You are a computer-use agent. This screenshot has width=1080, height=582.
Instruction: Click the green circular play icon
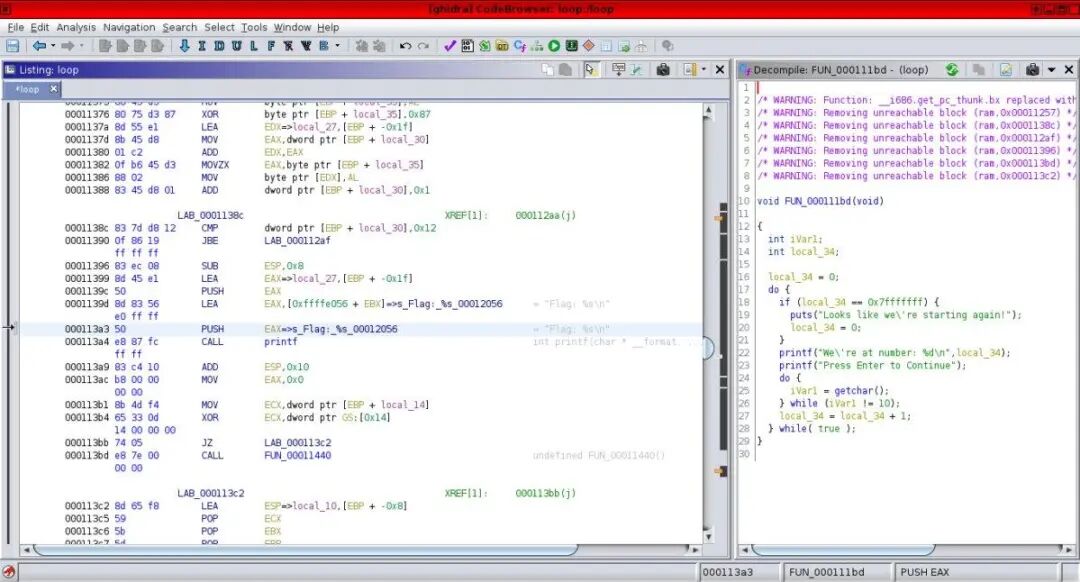pyautogui.click(x=554, y=46)
